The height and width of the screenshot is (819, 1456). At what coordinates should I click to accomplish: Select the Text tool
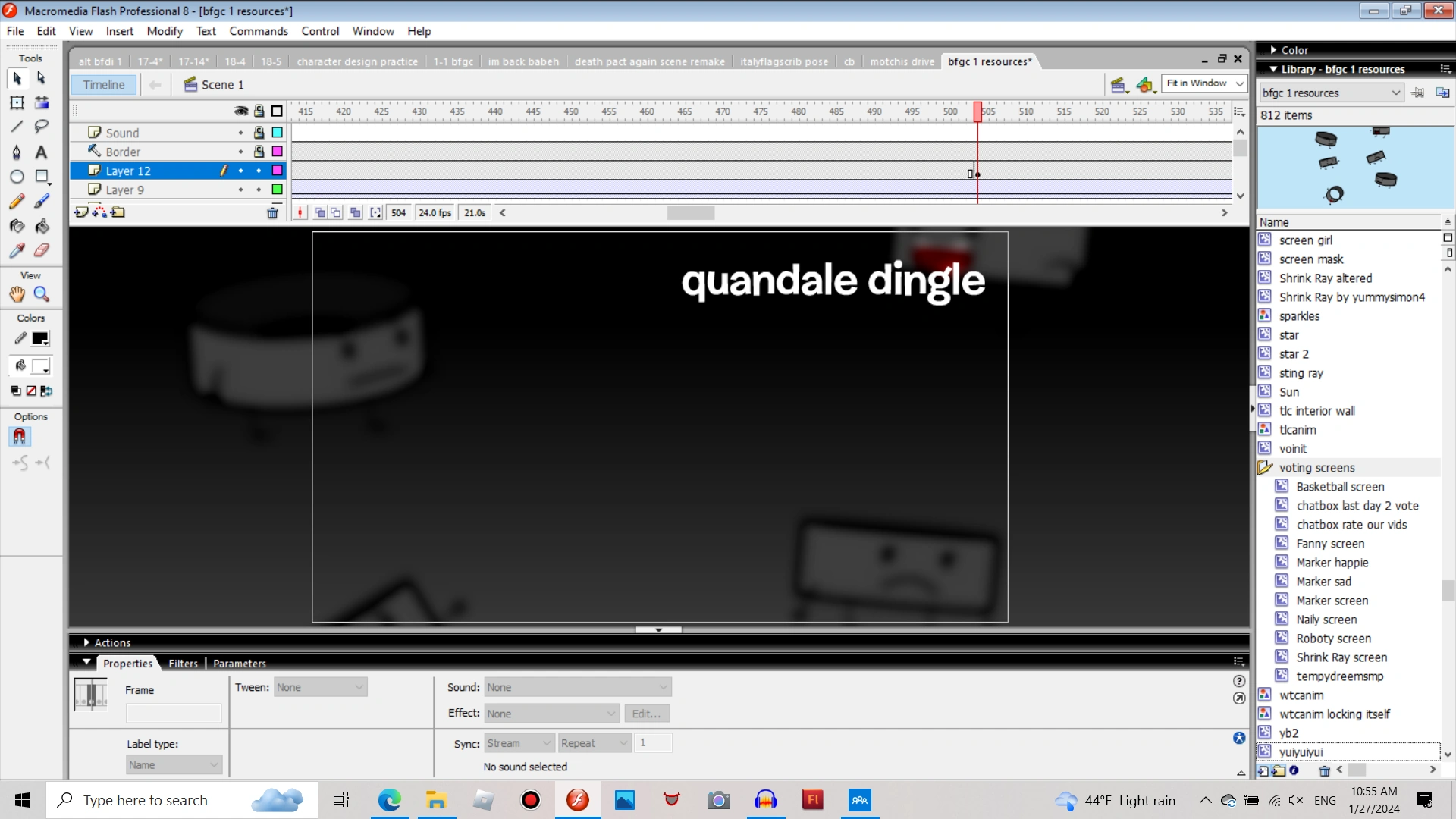pos(42,152)
